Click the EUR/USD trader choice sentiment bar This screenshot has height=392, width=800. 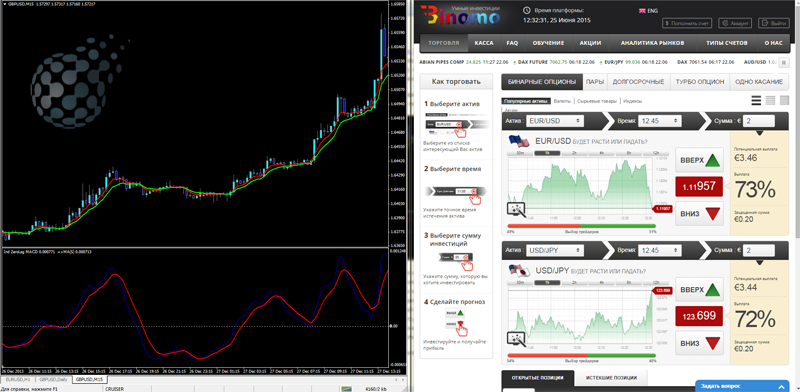pos(582,226)
